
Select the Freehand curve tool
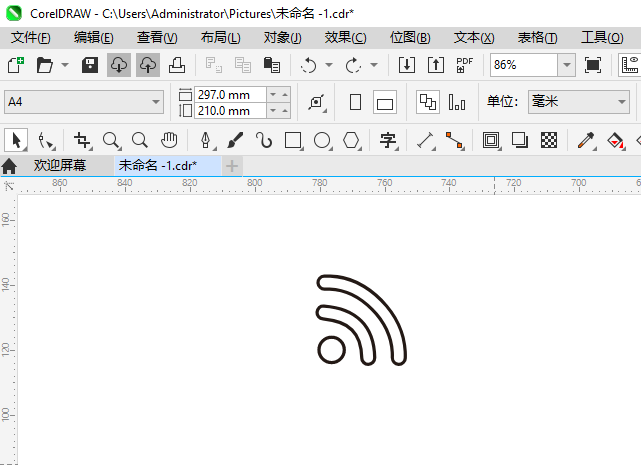click(264, 141)
